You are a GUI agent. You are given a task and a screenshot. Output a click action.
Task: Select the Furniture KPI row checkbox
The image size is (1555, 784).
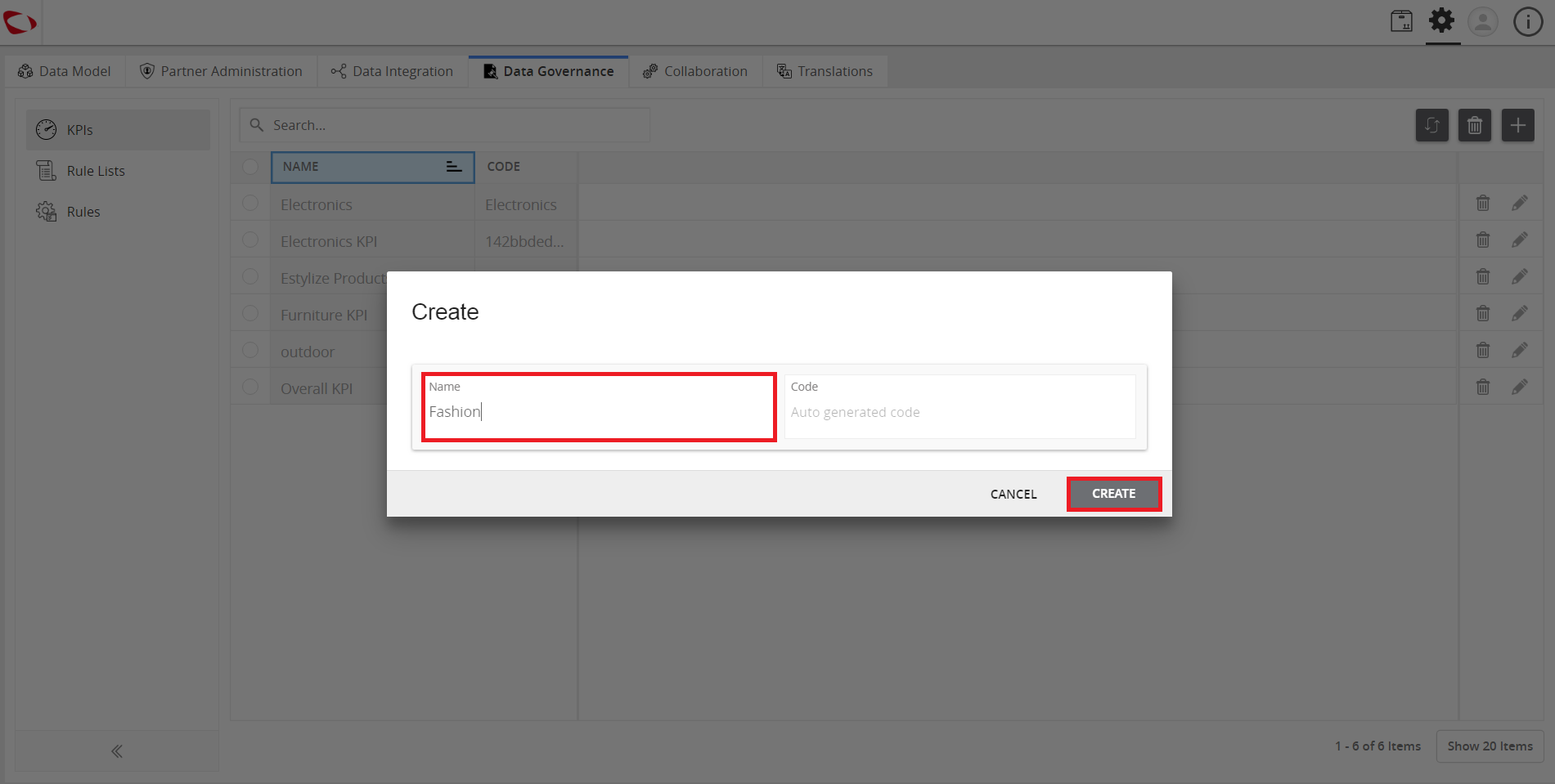click(x=250, y=313)
